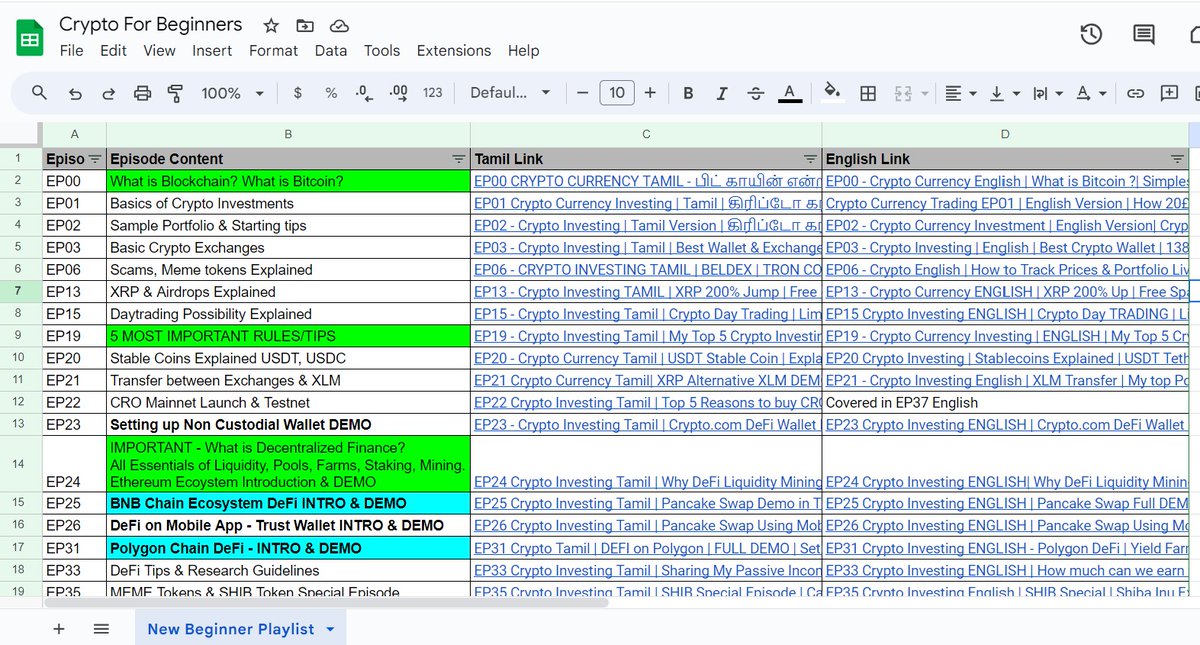Star the Crypto For Beginners document
This screenshot has width=1200, height=645.
271,26
